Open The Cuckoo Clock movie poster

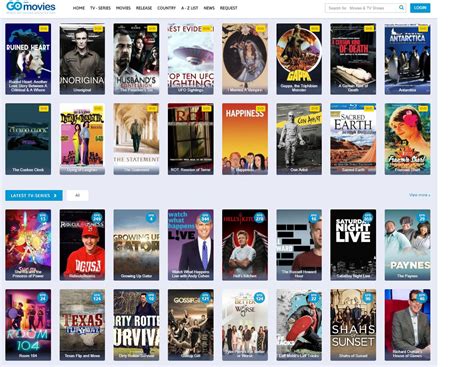(28, 139)
